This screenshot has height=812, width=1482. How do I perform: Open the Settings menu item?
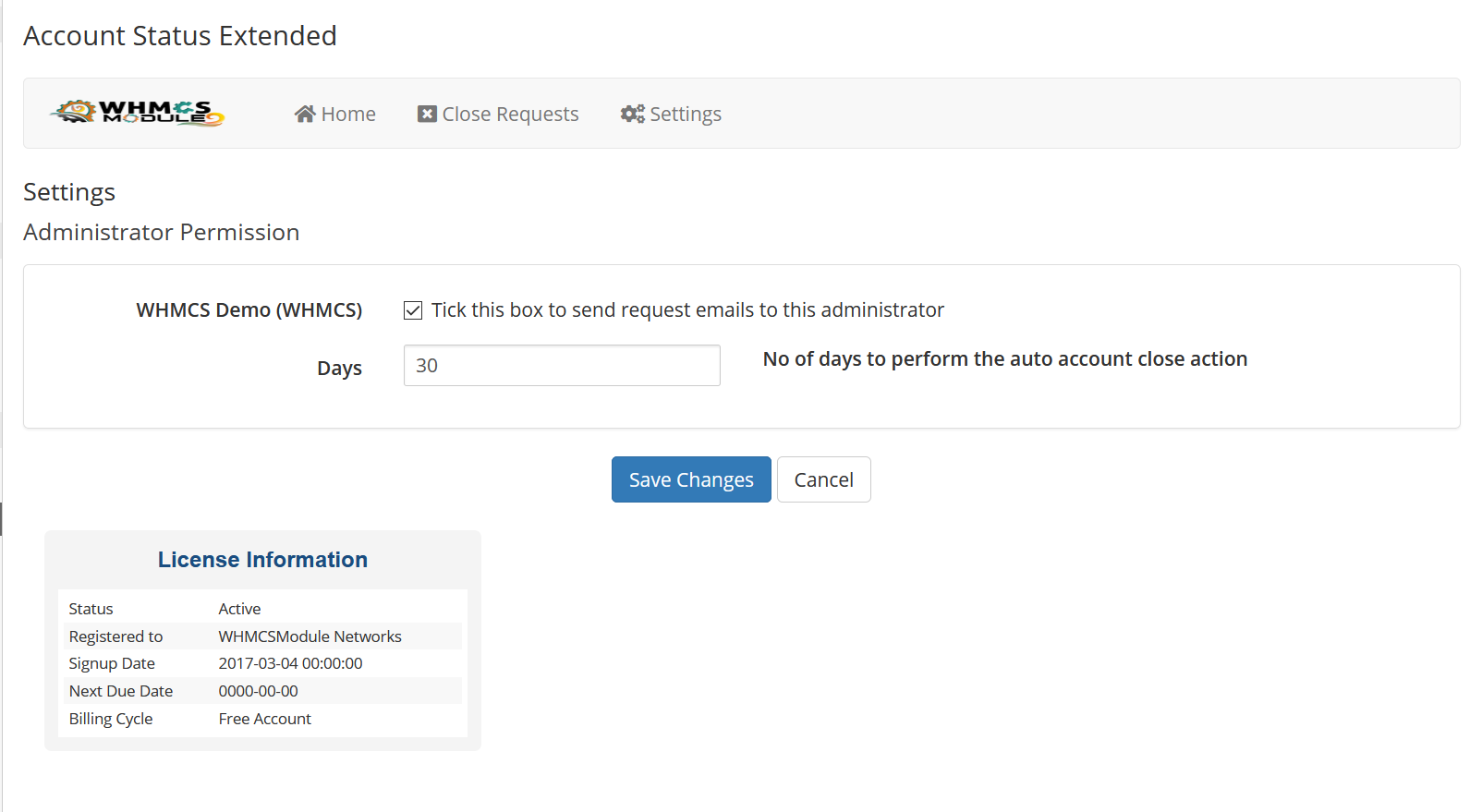tap(671, 114)
